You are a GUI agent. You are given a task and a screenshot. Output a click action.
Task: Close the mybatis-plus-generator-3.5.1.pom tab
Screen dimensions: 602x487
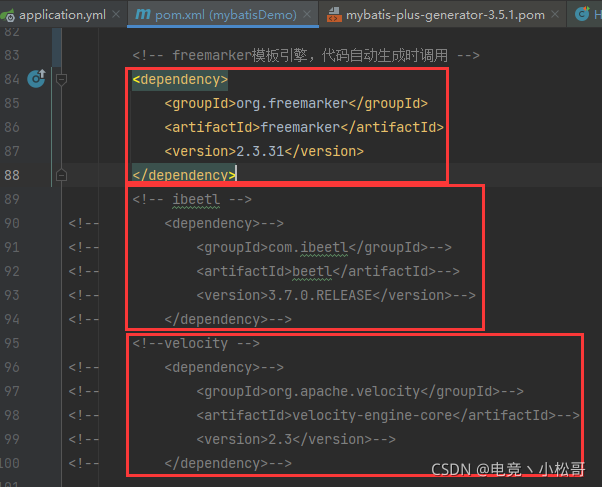[555, 15]
